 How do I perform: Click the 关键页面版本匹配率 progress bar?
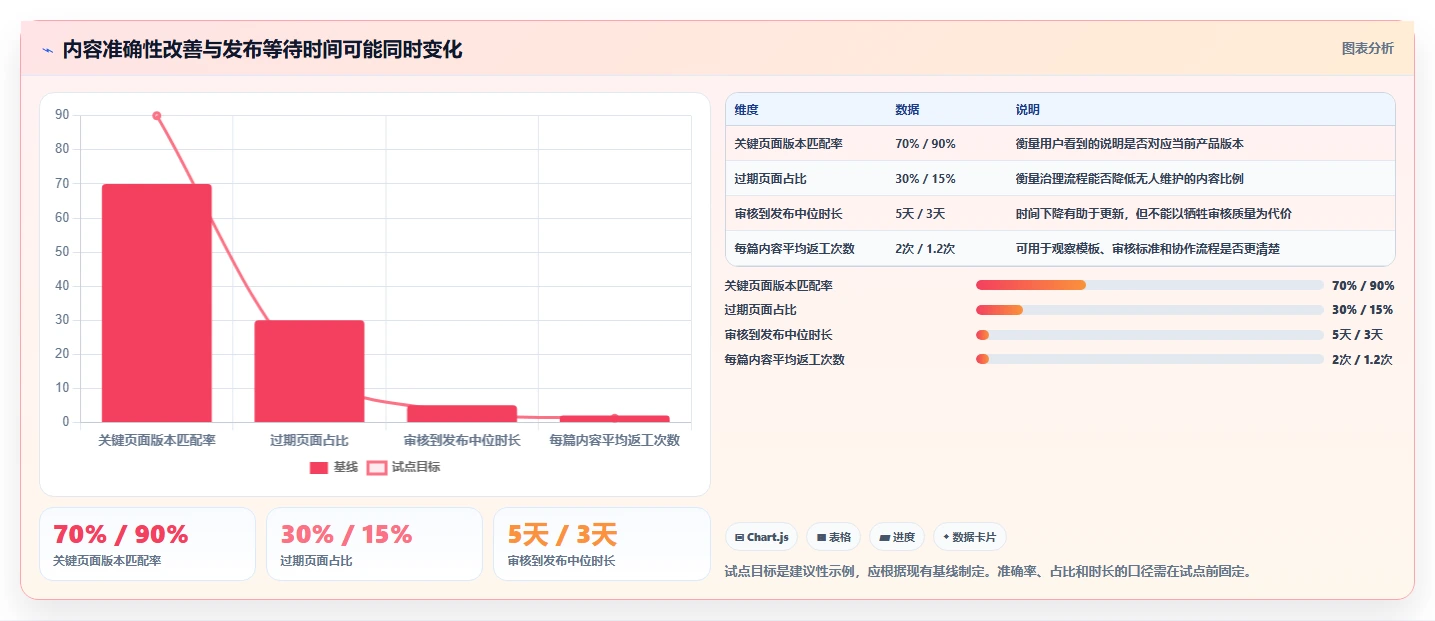pos(1150,286)
